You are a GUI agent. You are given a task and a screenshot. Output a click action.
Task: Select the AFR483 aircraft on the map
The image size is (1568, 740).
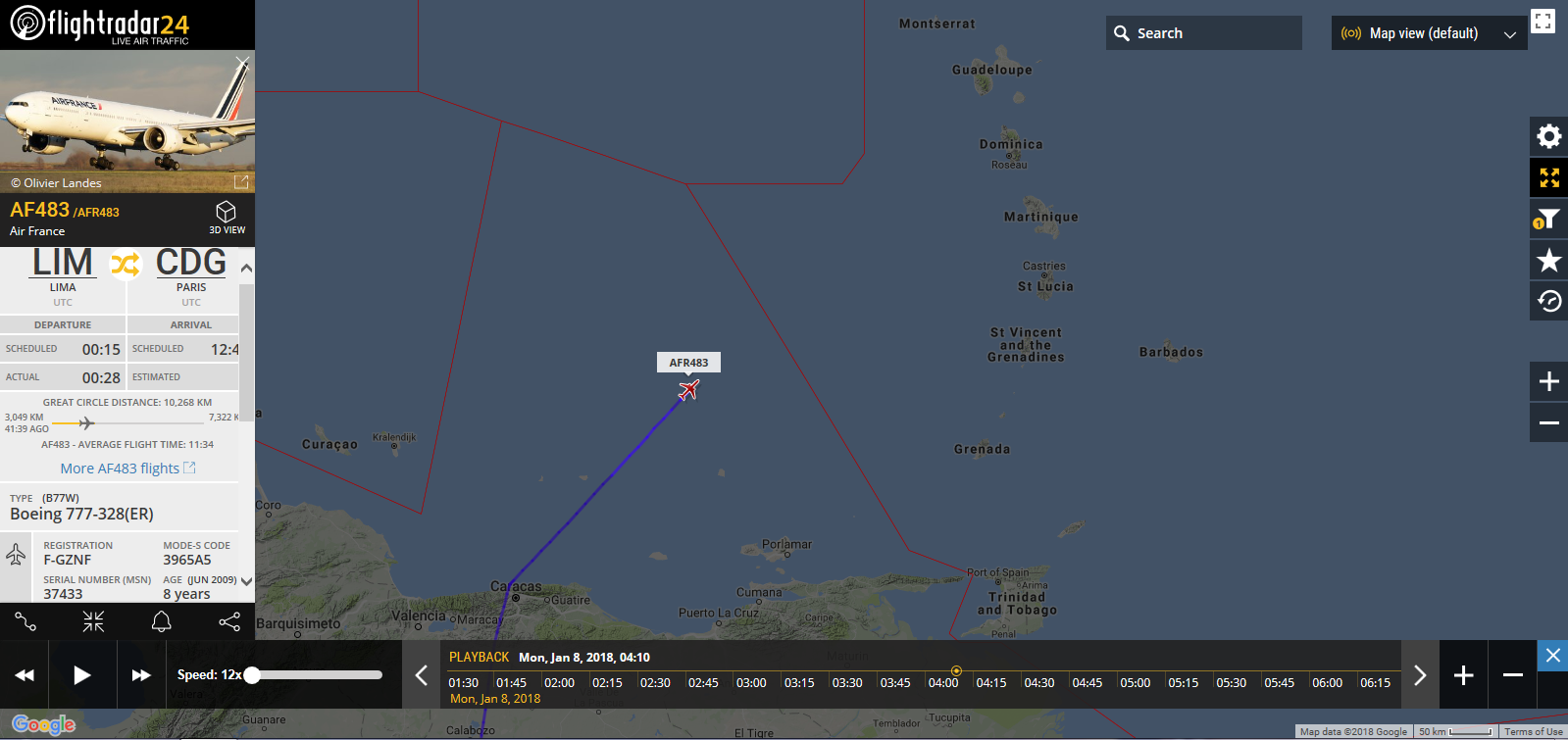[x=689, y=390]
